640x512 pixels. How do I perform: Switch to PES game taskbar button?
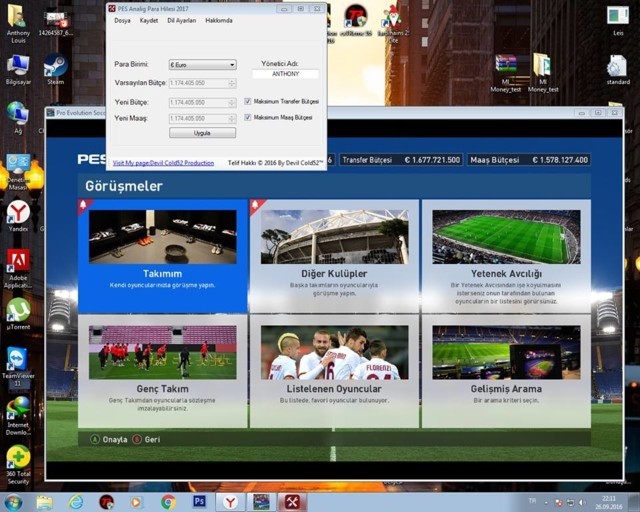[261, 502]
